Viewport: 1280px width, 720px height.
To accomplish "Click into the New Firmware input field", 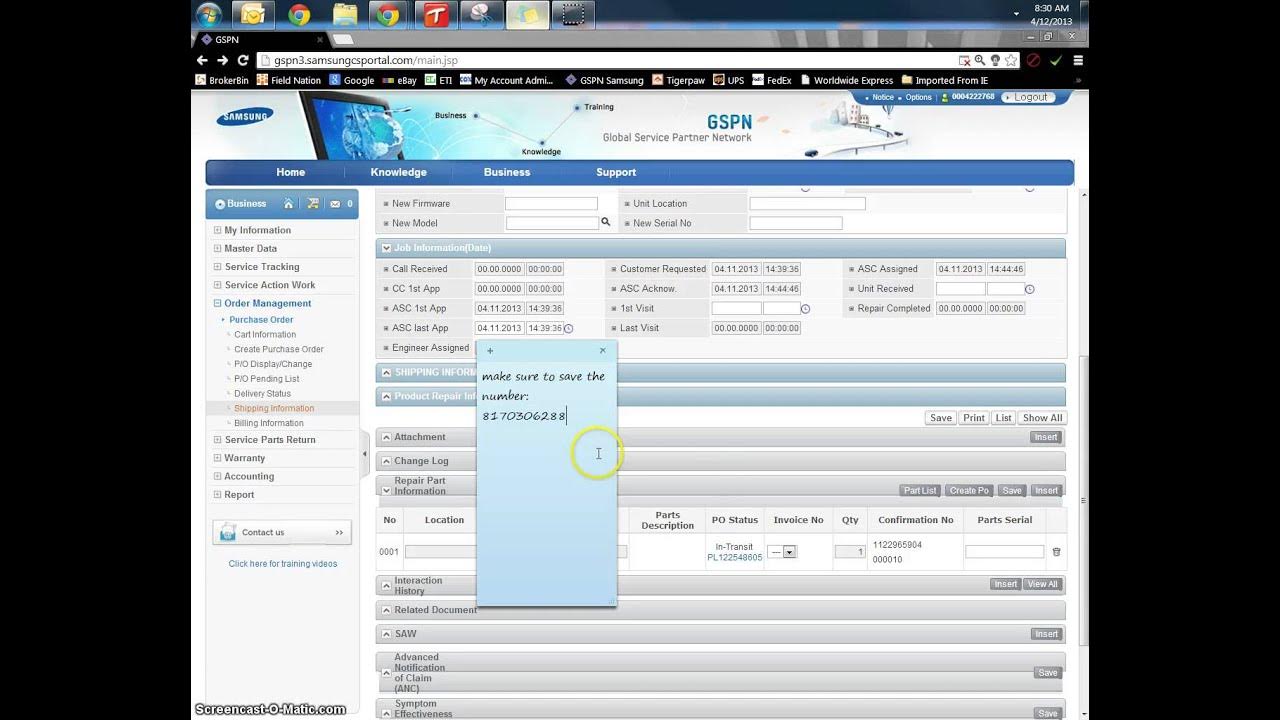I will click(x=551, y=204).
